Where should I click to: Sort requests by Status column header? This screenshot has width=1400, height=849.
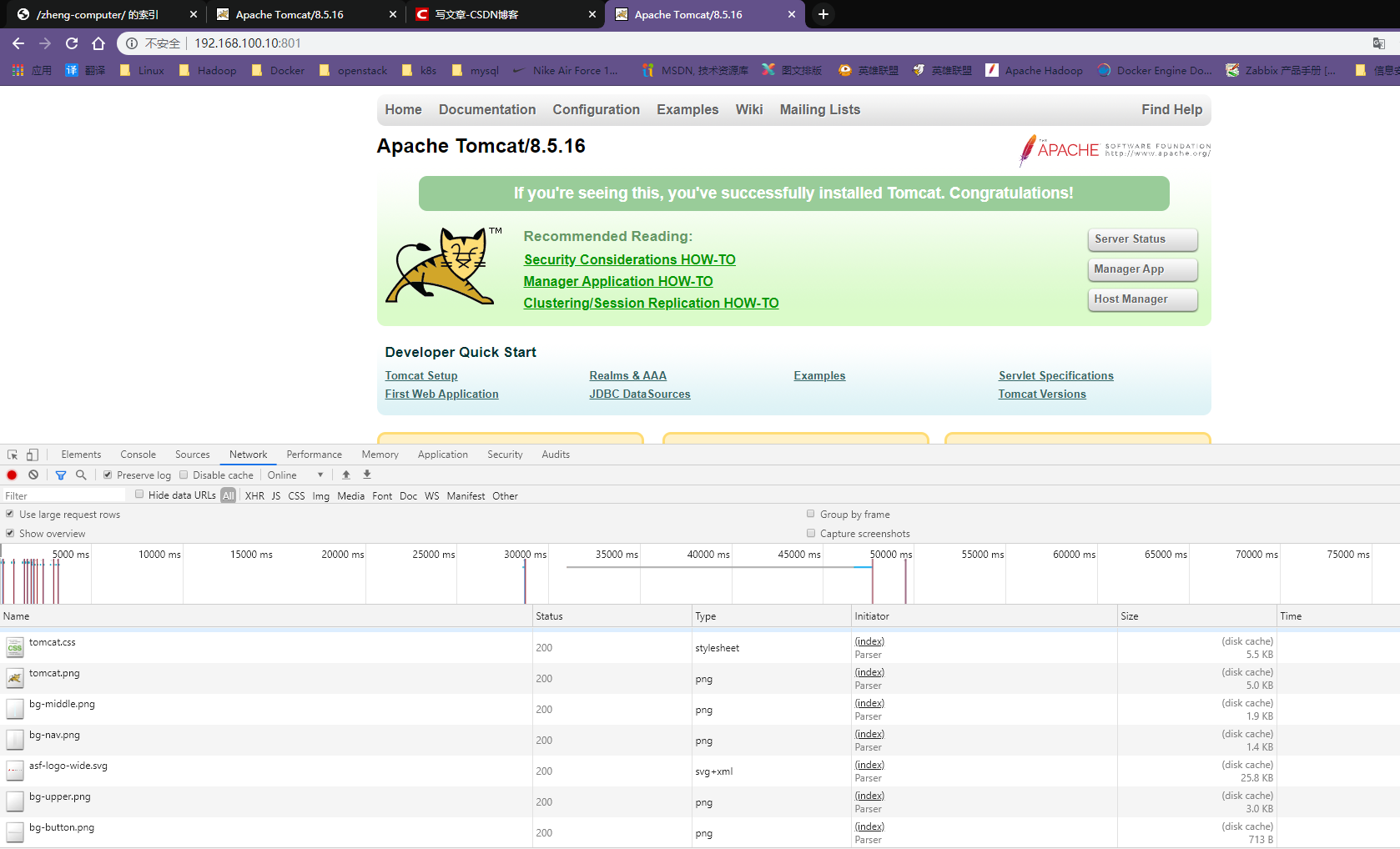(x=612, y=616)
